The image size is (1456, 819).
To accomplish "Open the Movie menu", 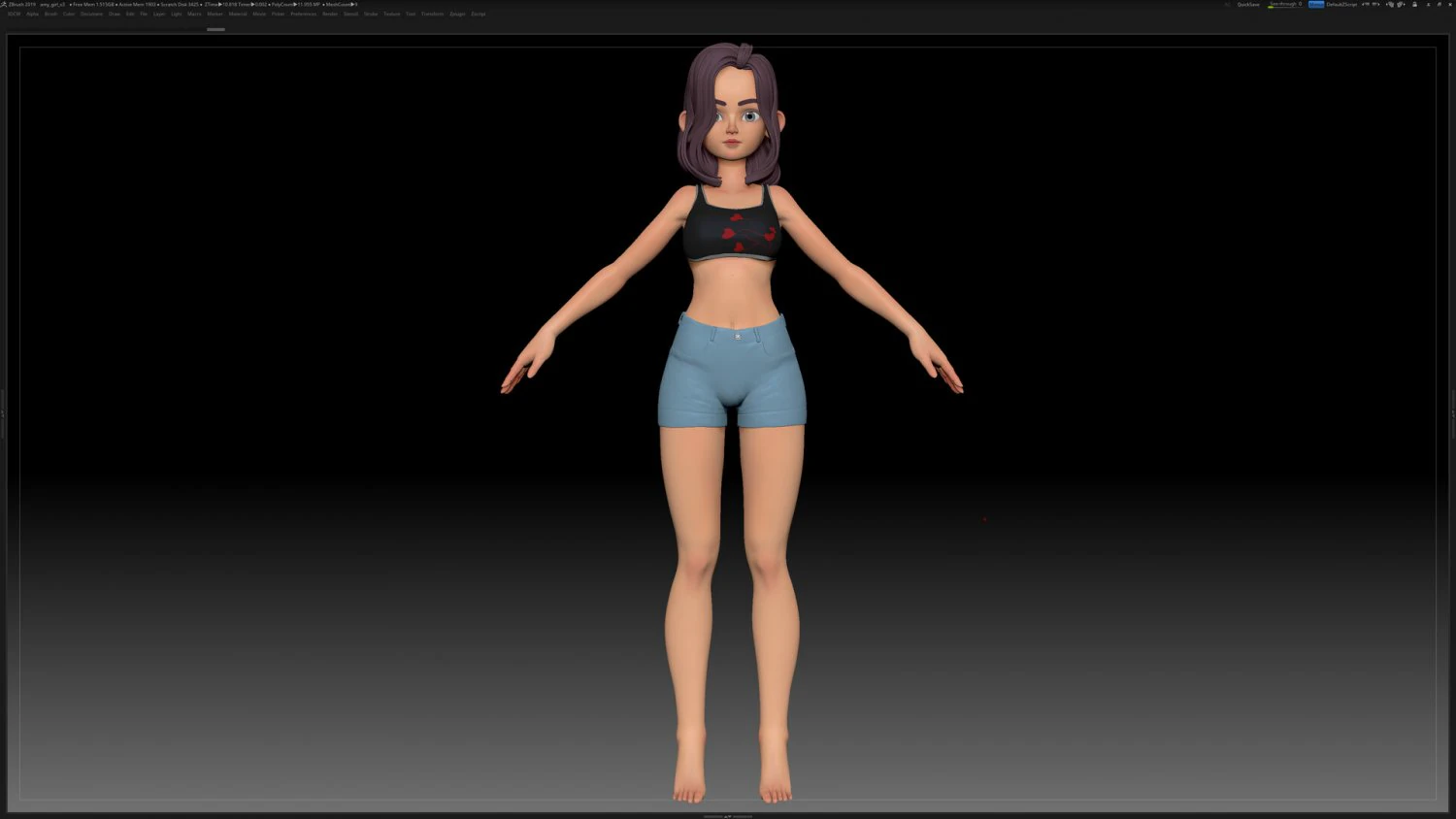I will tap(259, 14).
